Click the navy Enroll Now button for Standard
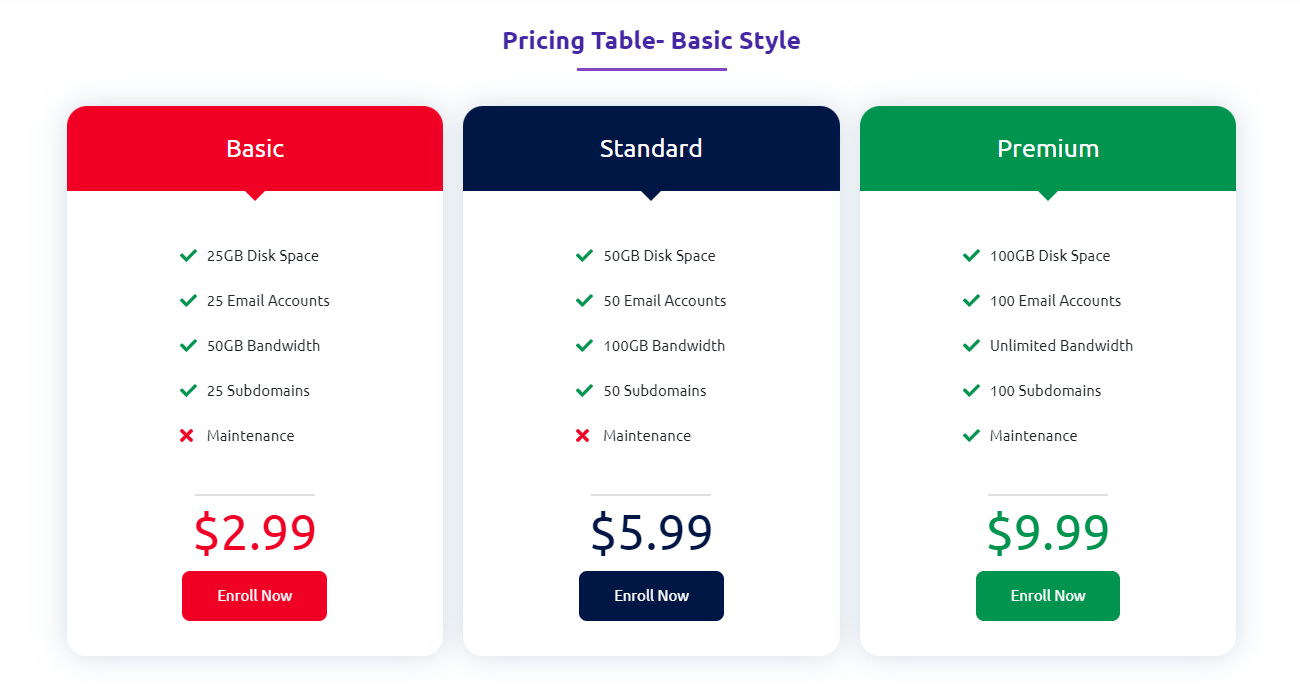 click(651, 596)
